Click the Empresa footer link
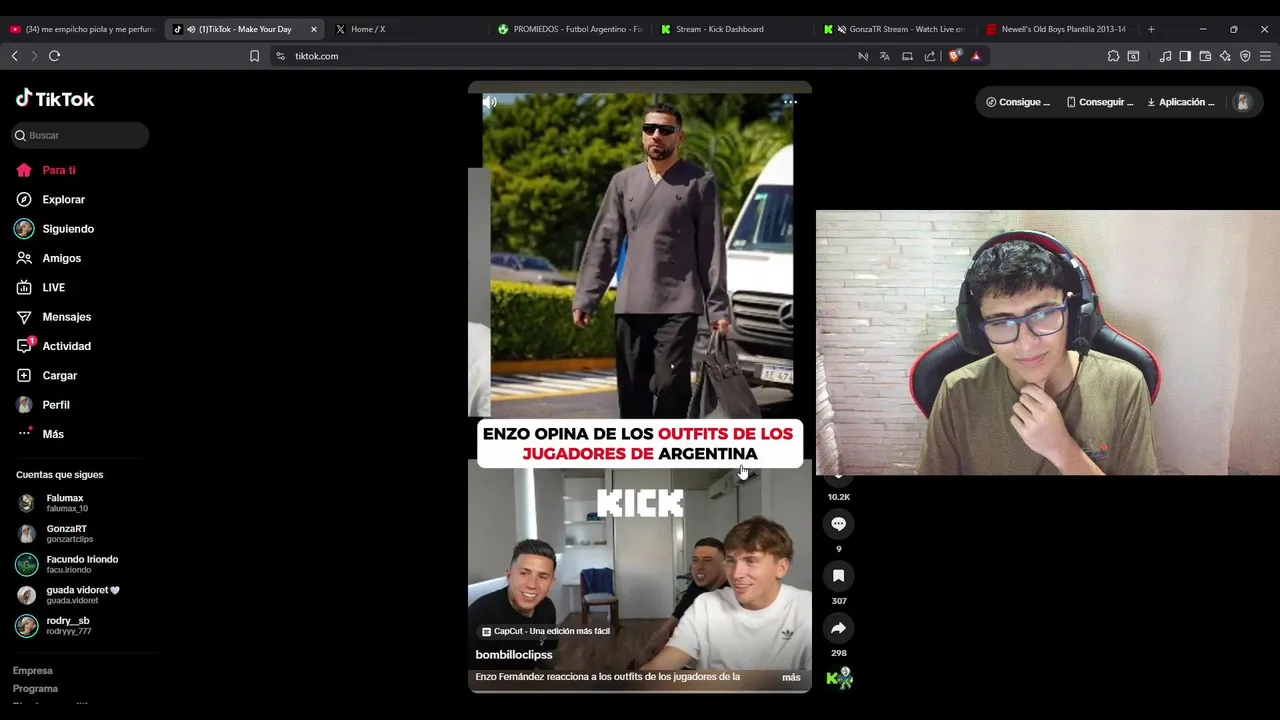1280x720 pixels. 33,671
